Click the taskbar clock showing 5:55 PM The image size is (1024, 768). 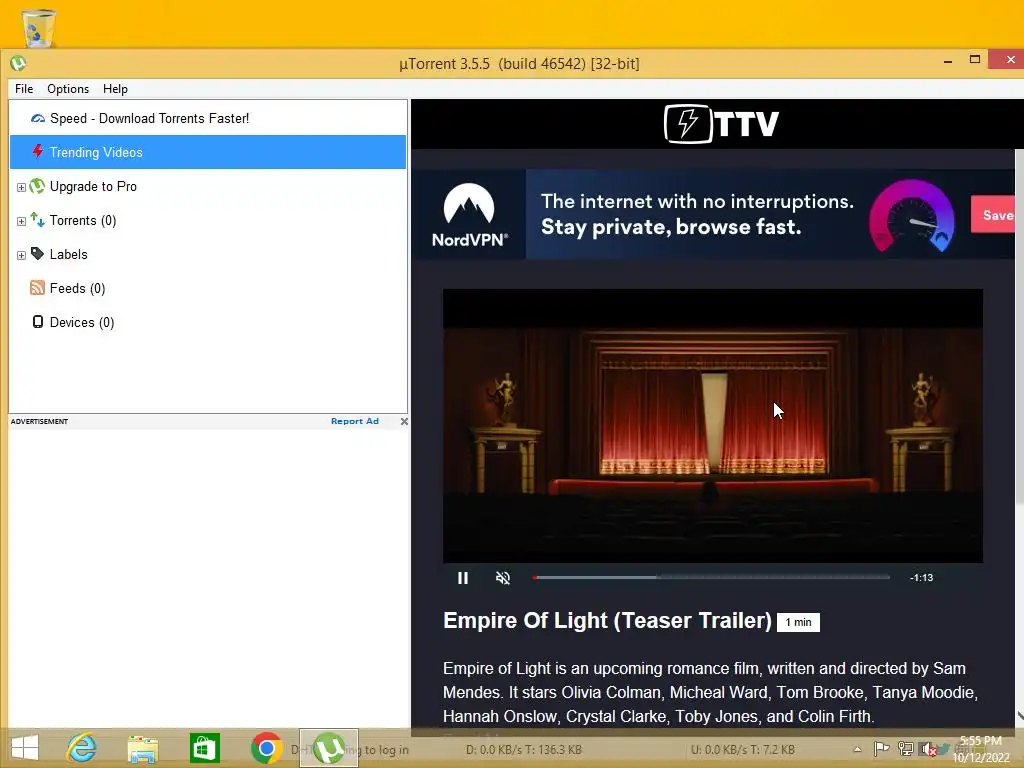(x=981, y=749)
